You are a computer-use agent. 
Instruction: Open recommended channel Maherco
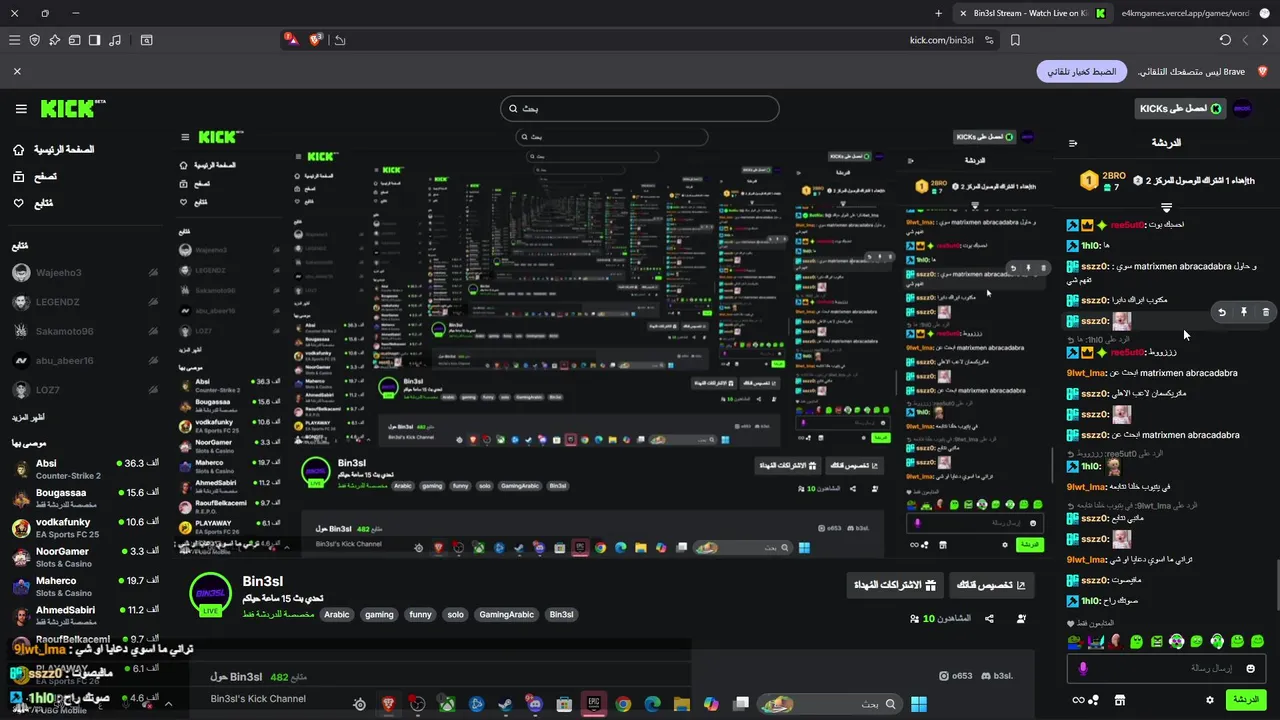pos(85,586)
